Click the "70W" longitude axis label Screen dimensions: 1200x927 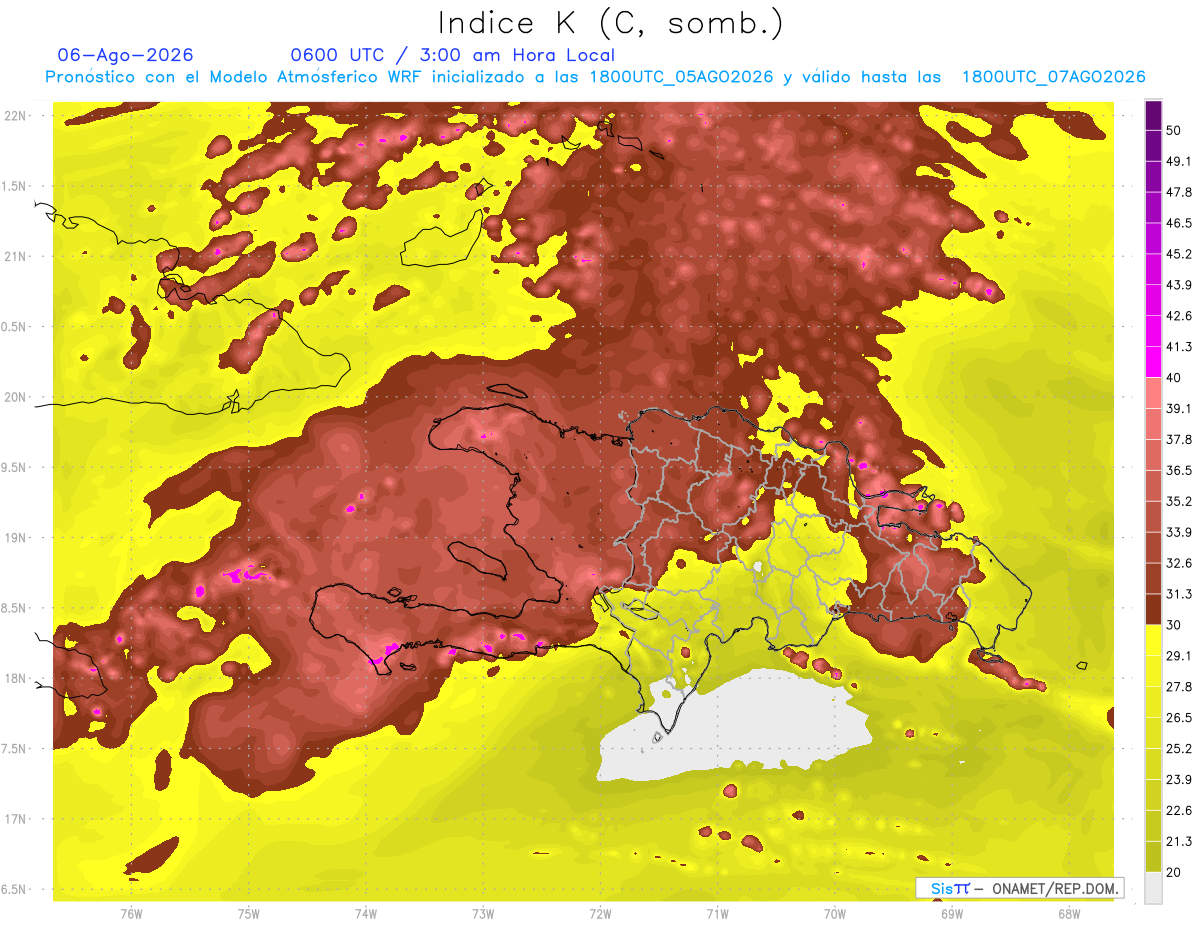[835, 914]
